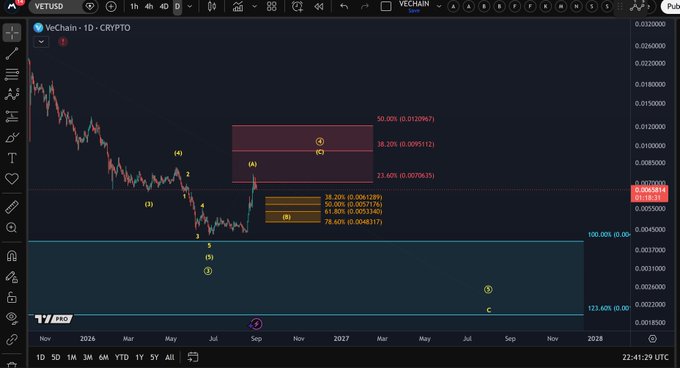680x368 pixels.
Task: Select the circled 4 wave label
Action: [x=320, y=142]
